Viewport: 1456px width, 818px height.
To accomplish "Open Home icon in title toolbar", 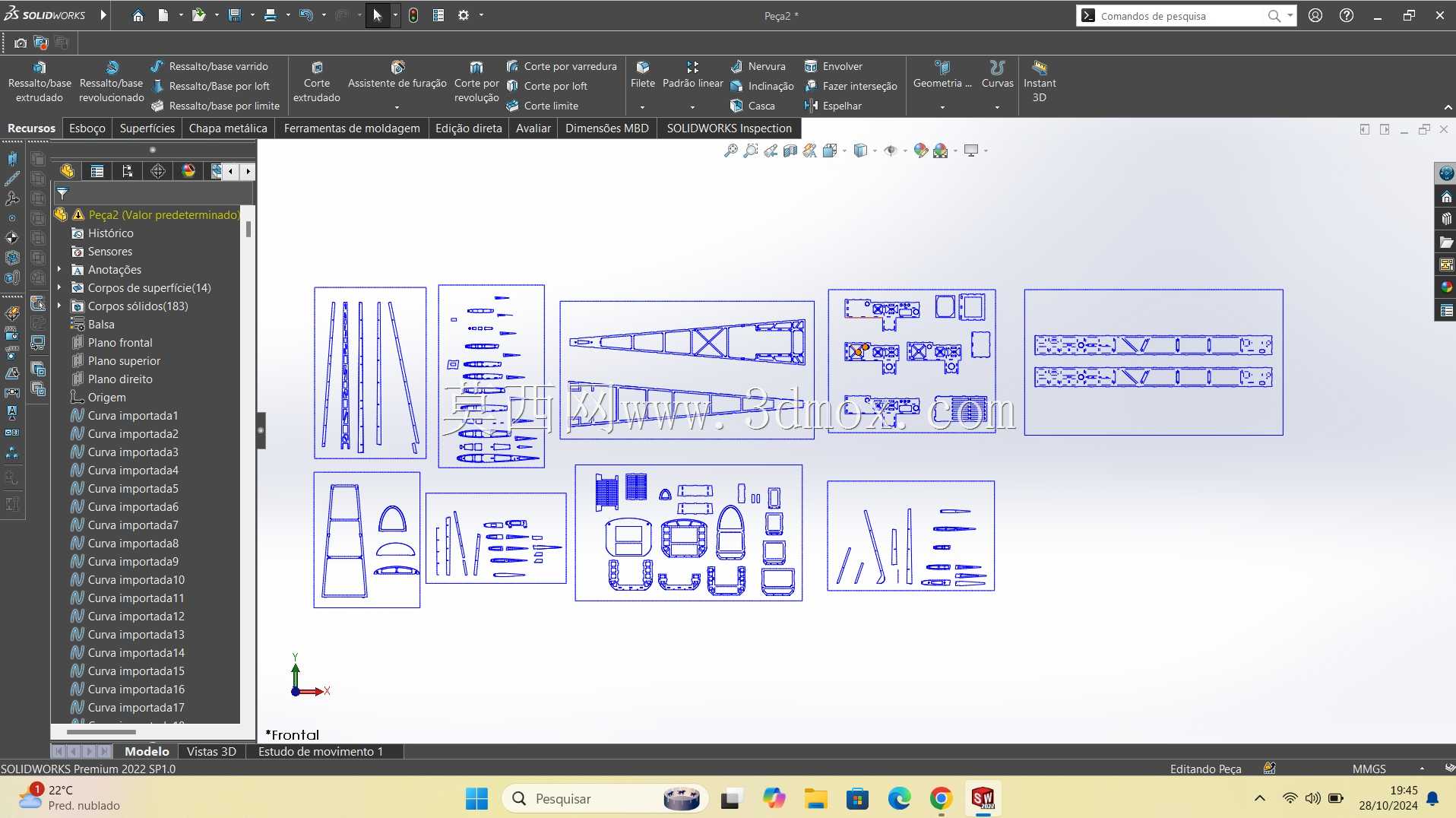I will click(138, 15).
